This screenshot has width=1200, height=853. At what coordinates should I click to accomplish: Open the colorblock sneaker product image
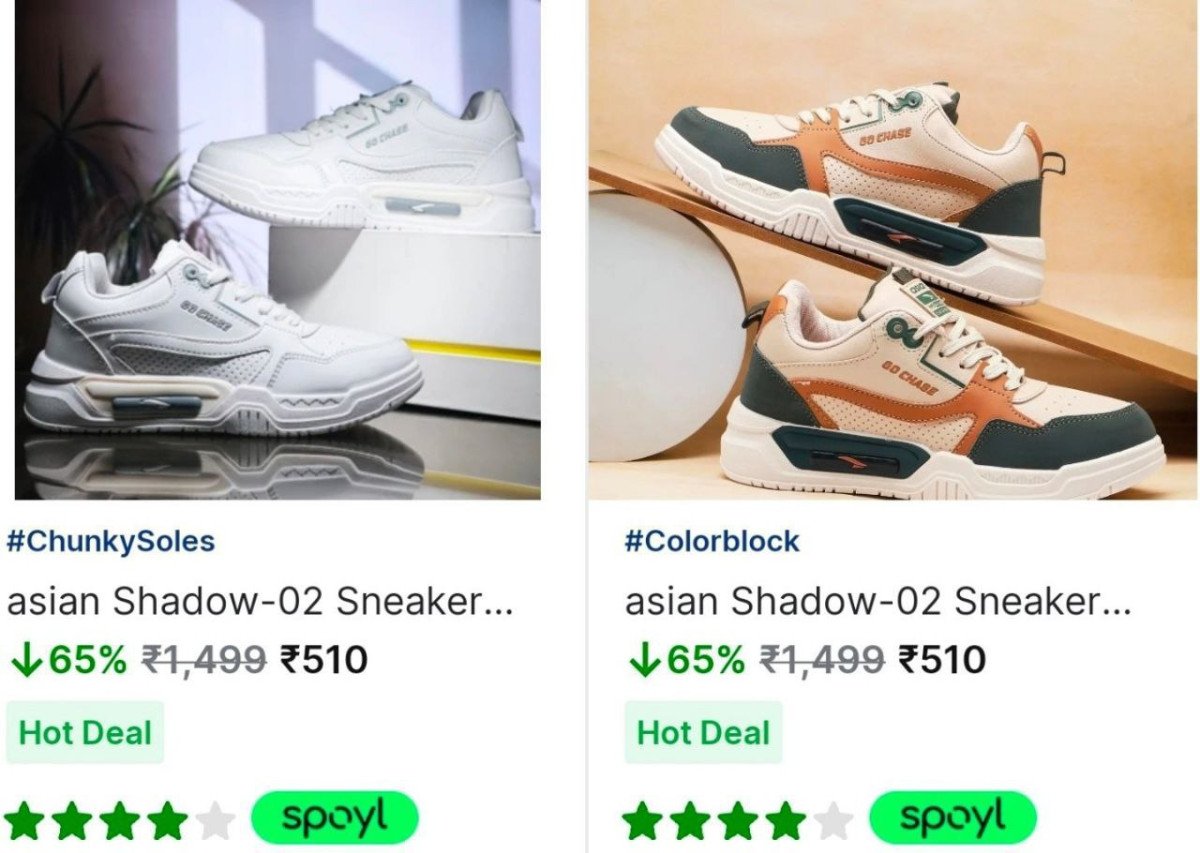[892, 250]
